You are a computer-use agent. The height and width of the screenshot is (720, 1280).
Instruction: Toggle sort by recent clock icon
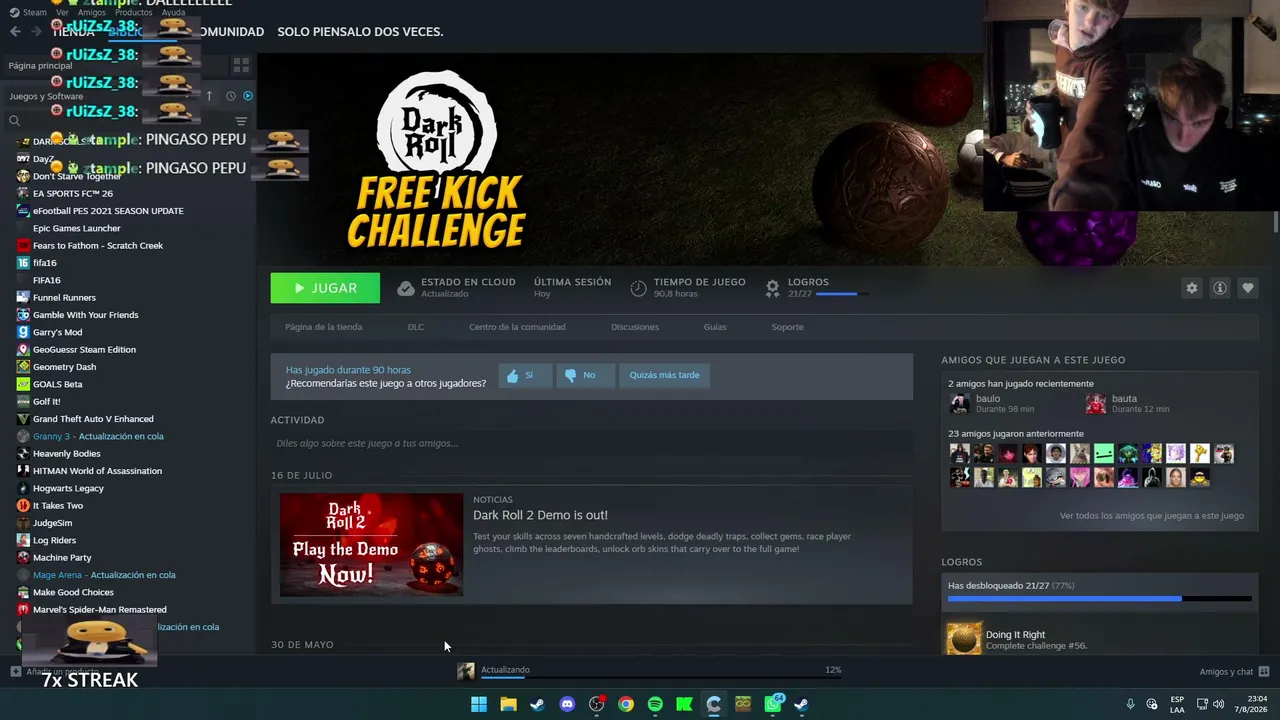pos(230,96)
